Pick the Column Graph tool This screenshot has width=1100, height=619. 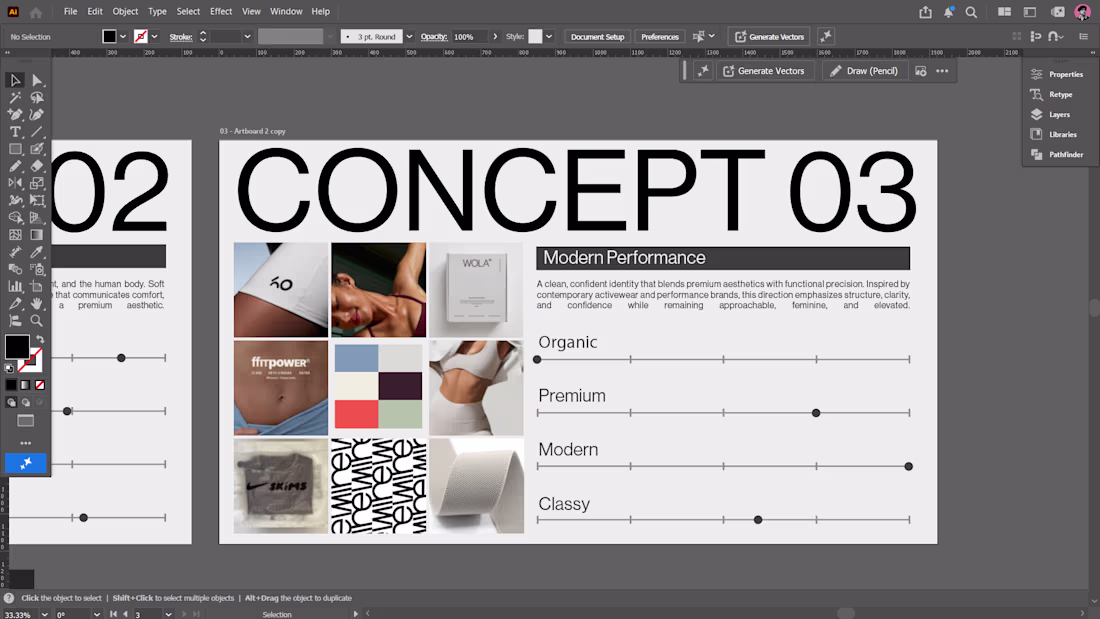15,286
